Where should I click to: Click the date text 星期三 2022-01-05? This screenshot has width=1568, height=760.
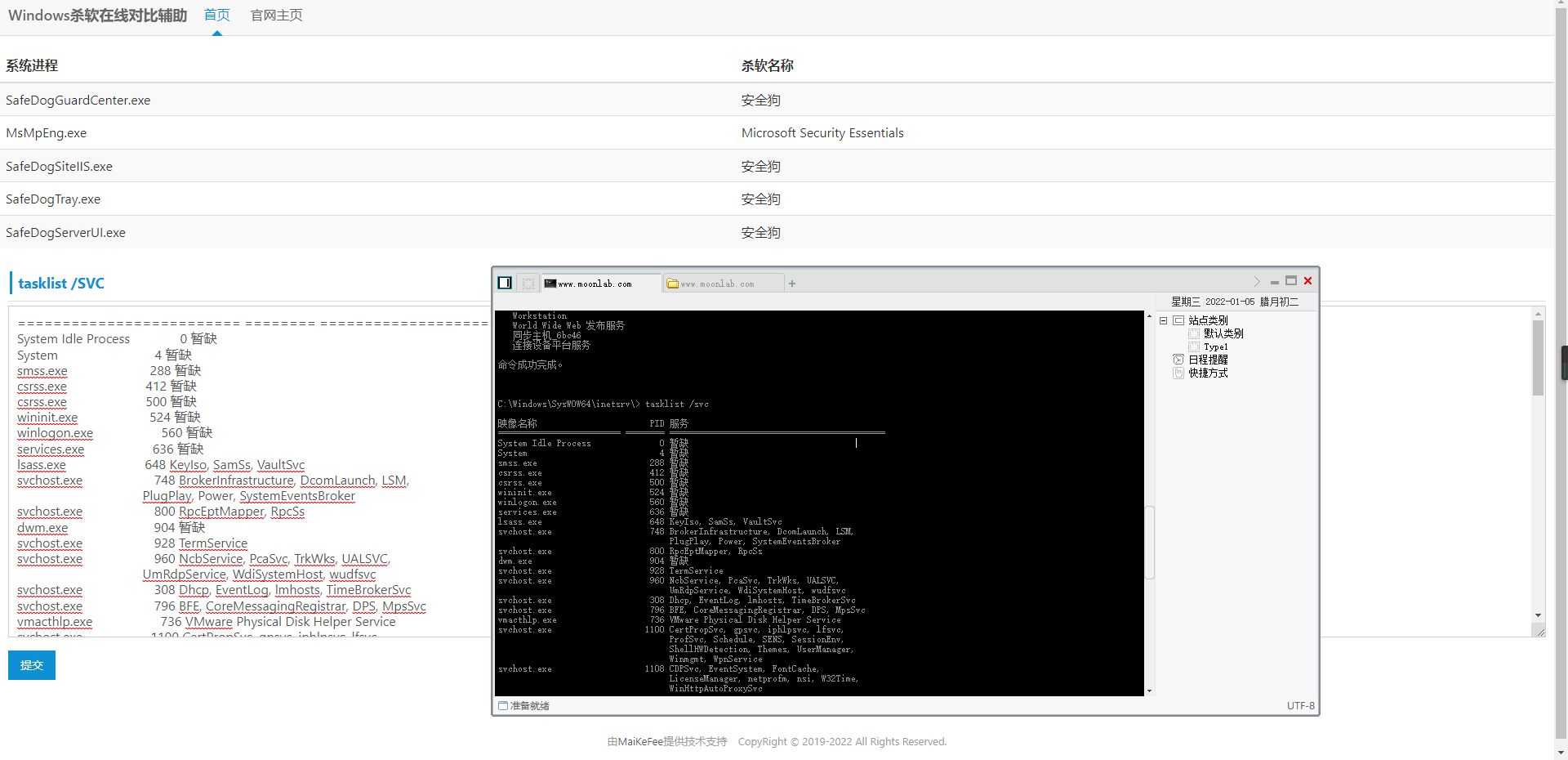coord(1213,302)
